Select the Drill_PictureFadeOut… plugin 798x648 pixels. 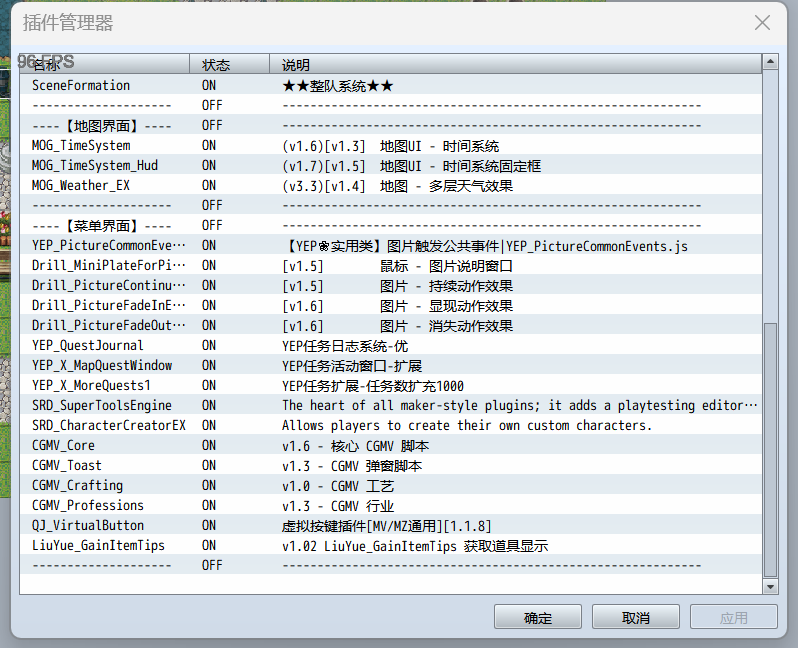pos(391,325)
